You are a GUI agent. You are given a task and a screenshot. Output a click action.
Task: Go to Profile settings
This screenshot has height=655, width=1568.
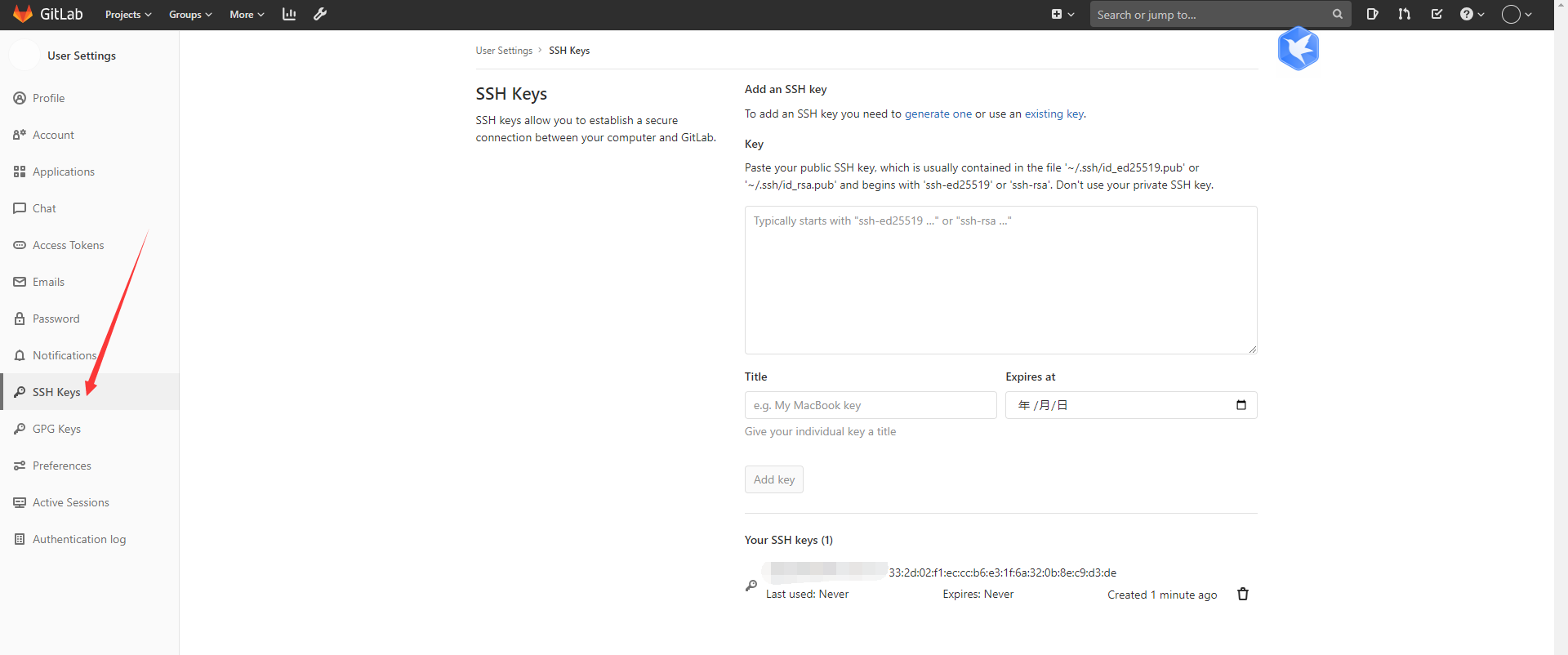tap(89, 98)
